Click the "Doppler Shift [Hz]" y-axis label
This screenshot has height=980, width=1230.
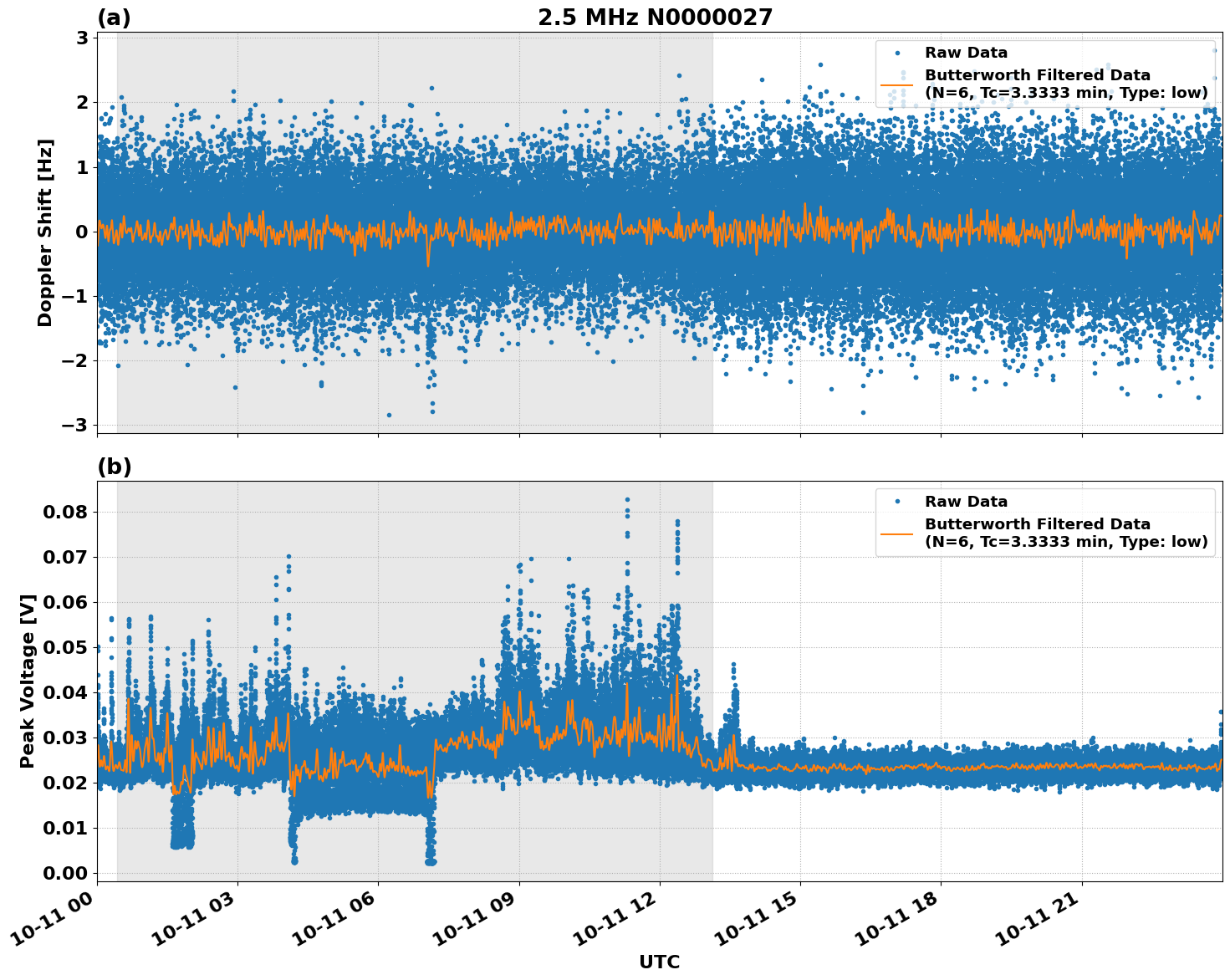click(x=45, y=232)
